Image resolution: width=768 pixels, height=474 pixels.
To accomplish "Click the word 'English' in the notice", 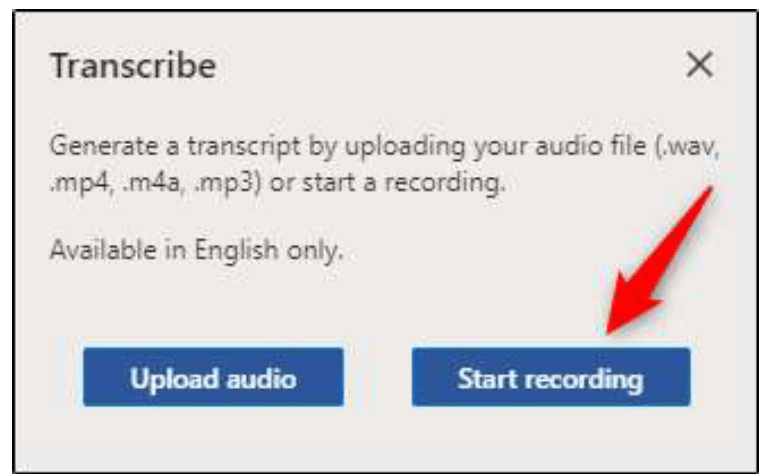I will point(237,251).
